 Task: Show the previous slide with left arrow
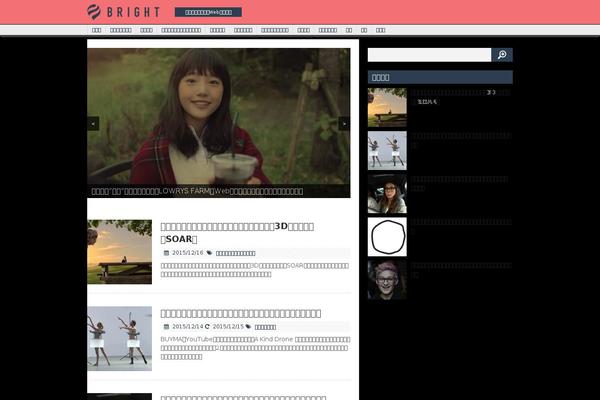[93, 124]
